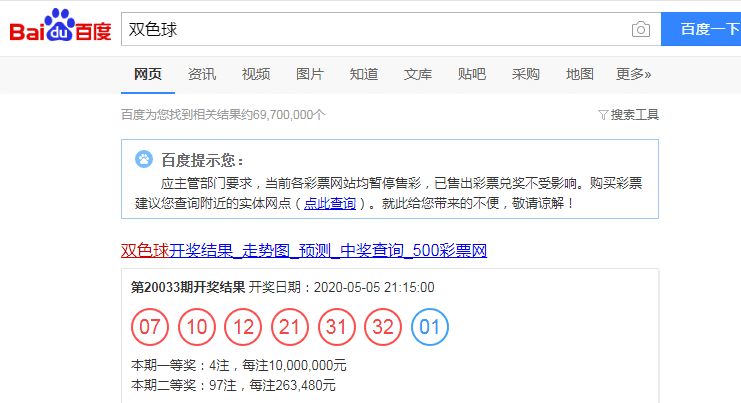This screenshot has width=741, height=403.
Task: Go to the 贴吧 tab
Action: [472, 74]
